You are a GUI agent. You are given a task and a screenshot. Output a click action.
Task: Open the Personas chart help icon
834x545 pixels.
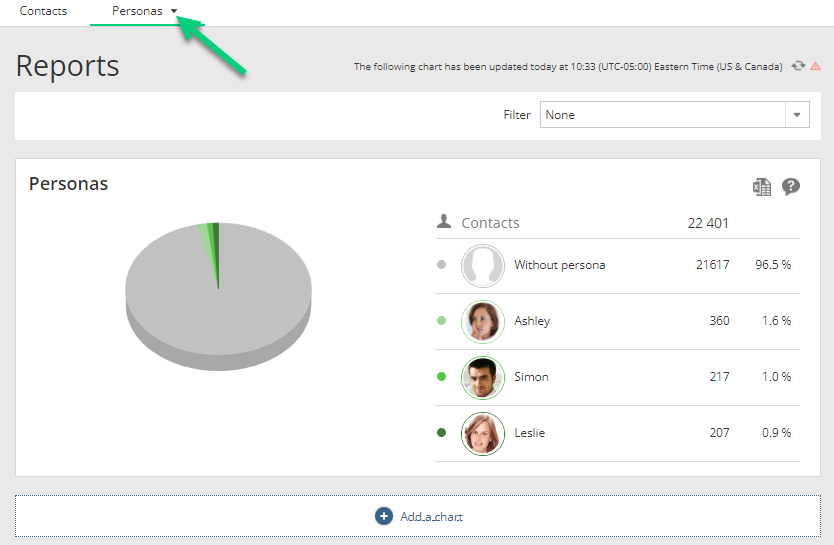pos(791,187)
